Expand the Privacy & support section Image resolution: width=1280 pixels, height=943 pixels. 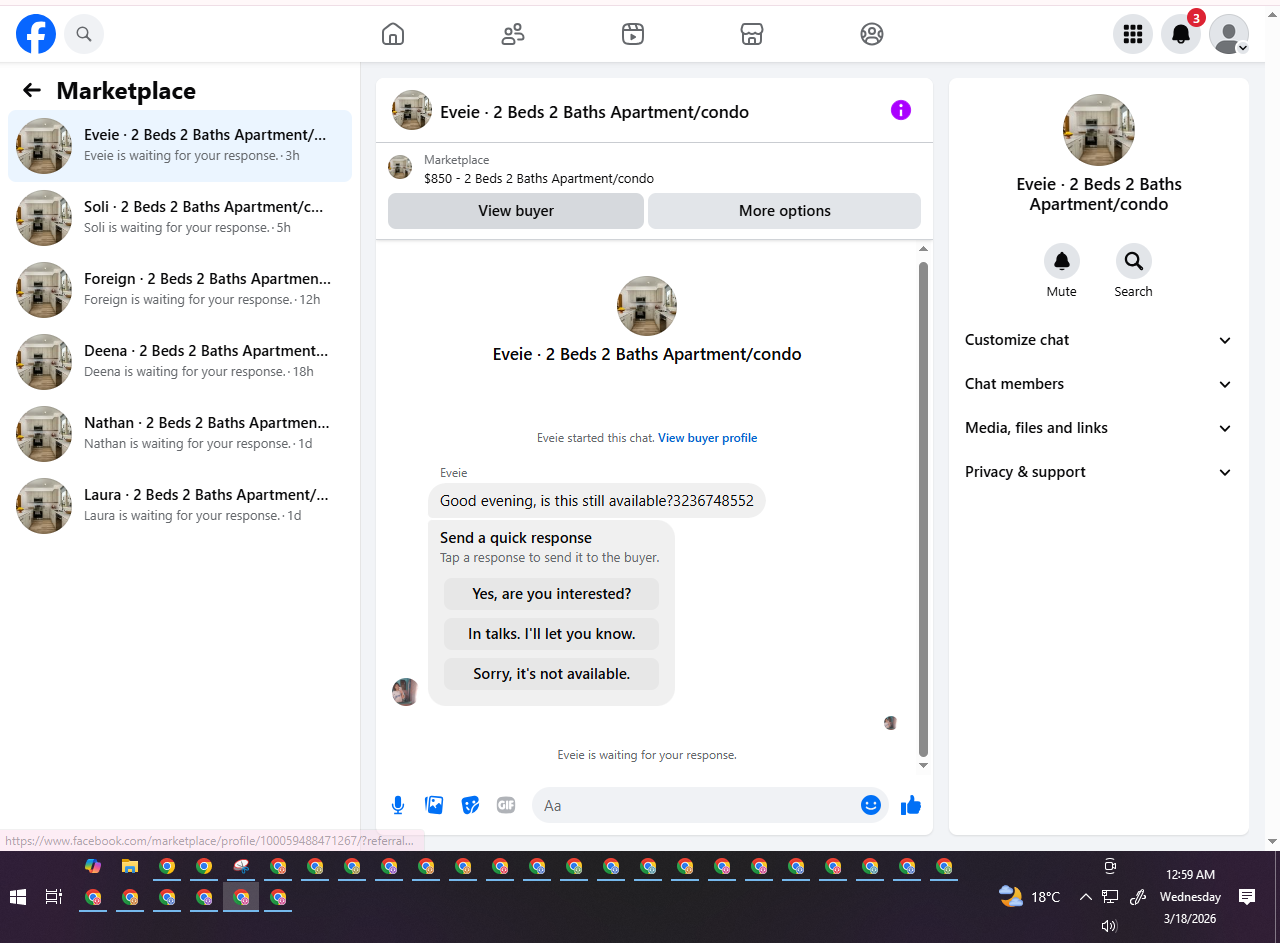click(1099, 472)
